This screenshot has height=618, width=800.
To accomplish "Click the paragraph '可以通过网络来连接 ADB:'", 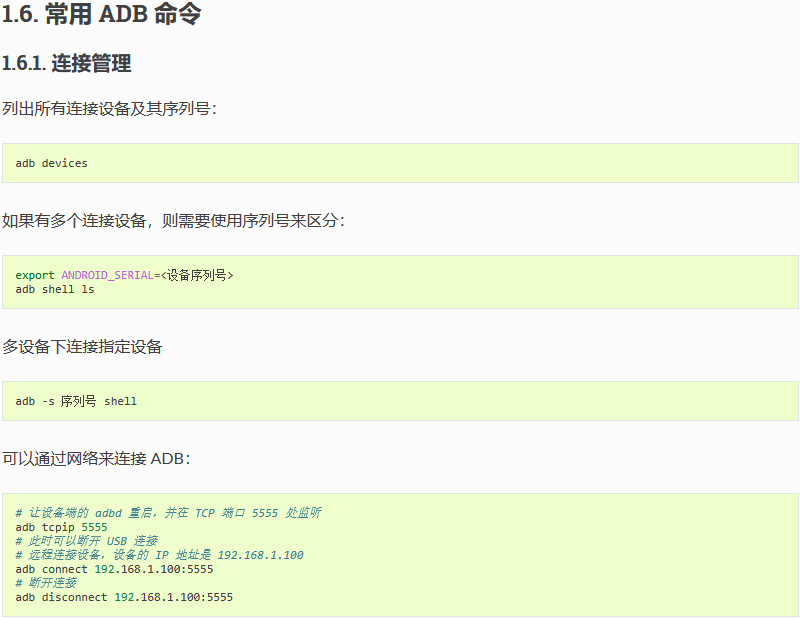I will [x=96, y=459].
